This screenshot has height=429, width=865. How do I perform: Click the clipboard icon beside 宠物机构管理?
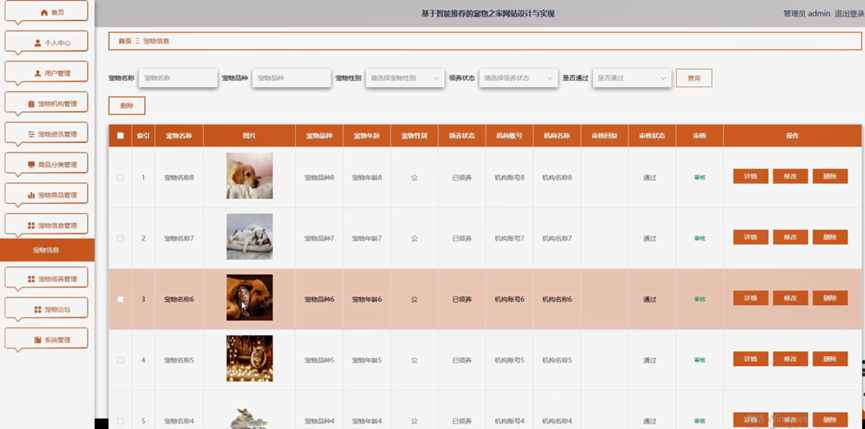(x=31, y=104)
